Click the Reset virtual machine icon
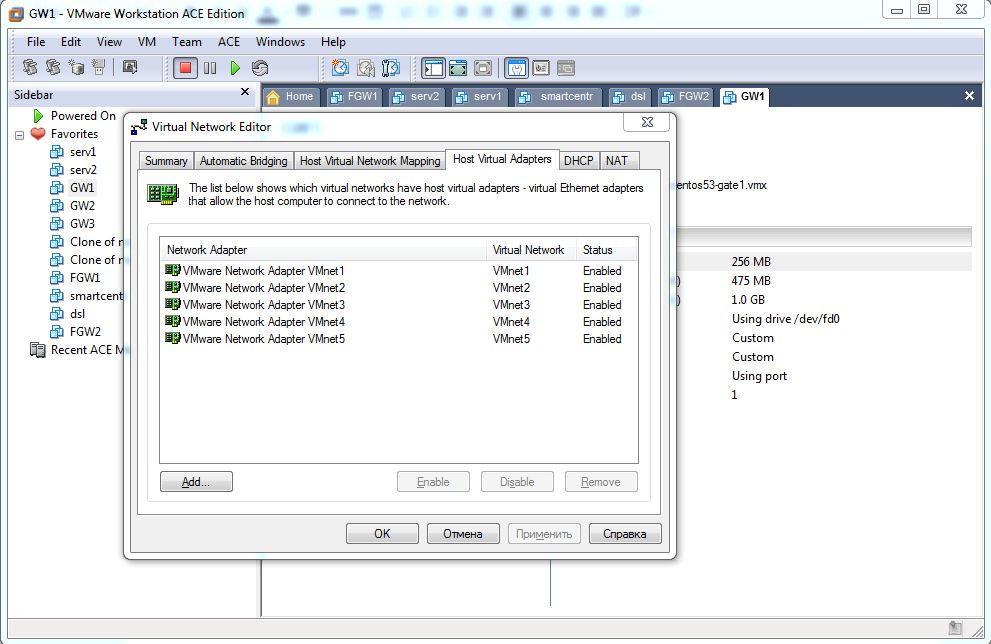Screen dimensions: 991x644 click(260, 68)
